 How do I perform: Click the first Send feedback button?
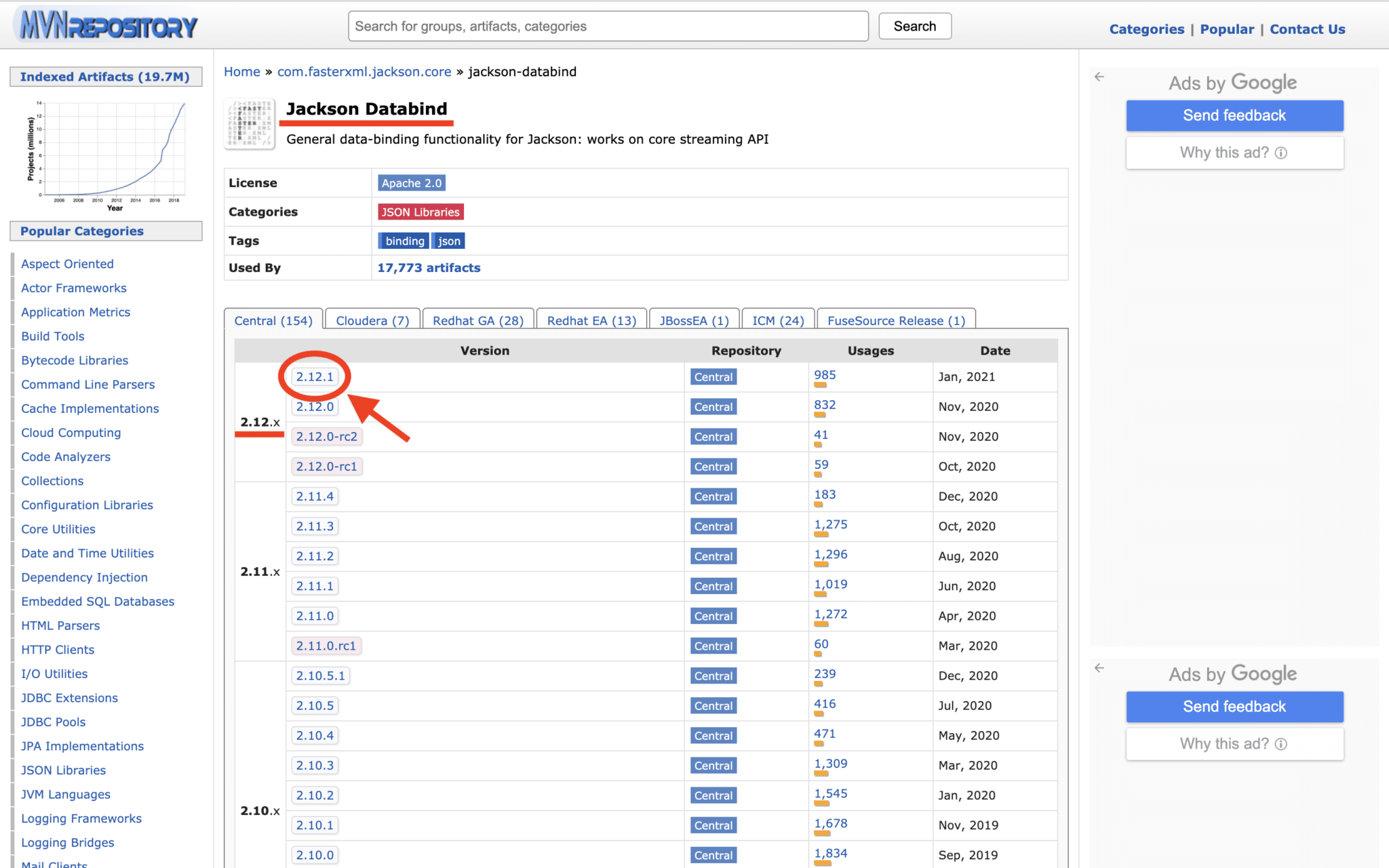coord(1234,116)
